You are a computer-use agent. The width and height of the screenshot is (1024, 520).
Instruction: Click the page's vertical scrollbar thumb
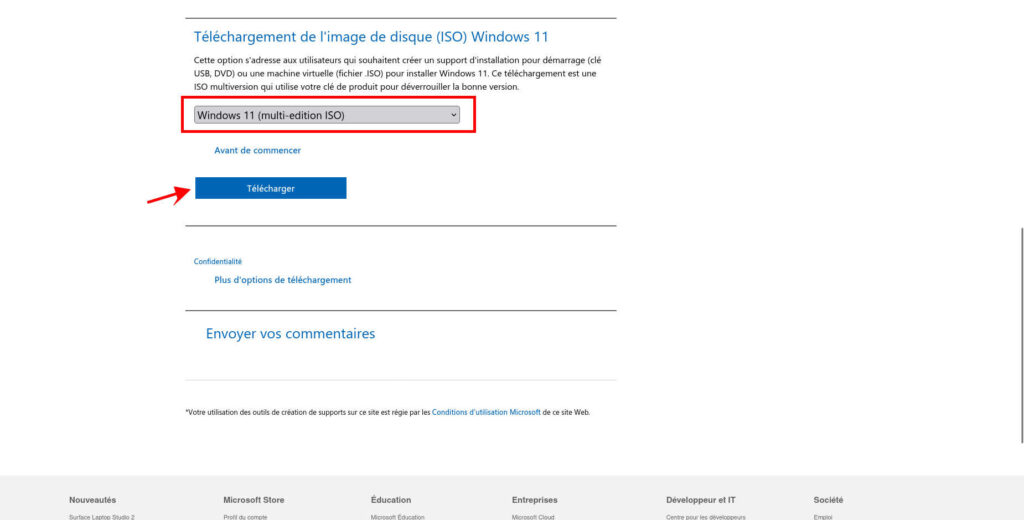pos(1021,334)
